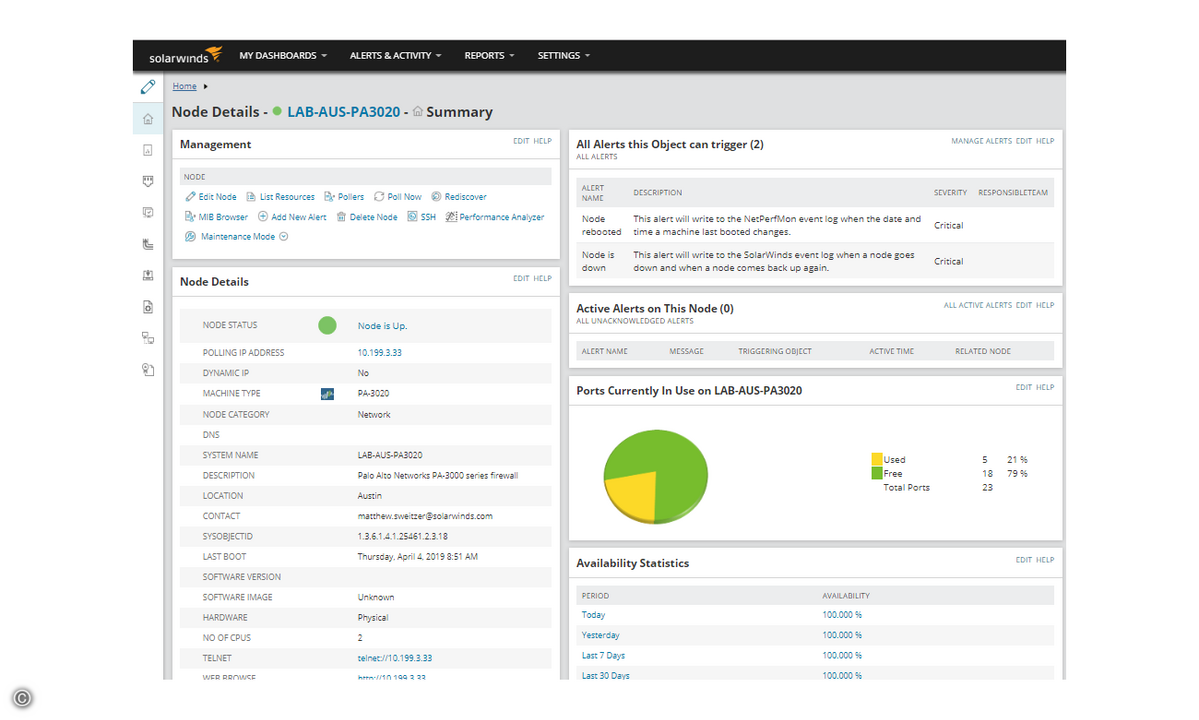This screenshot has width=1199, height=720.
Task: Click the sysObjectID value 1.3.6.1.4.1.25461.2.3.18
Action: click(403, 537)
